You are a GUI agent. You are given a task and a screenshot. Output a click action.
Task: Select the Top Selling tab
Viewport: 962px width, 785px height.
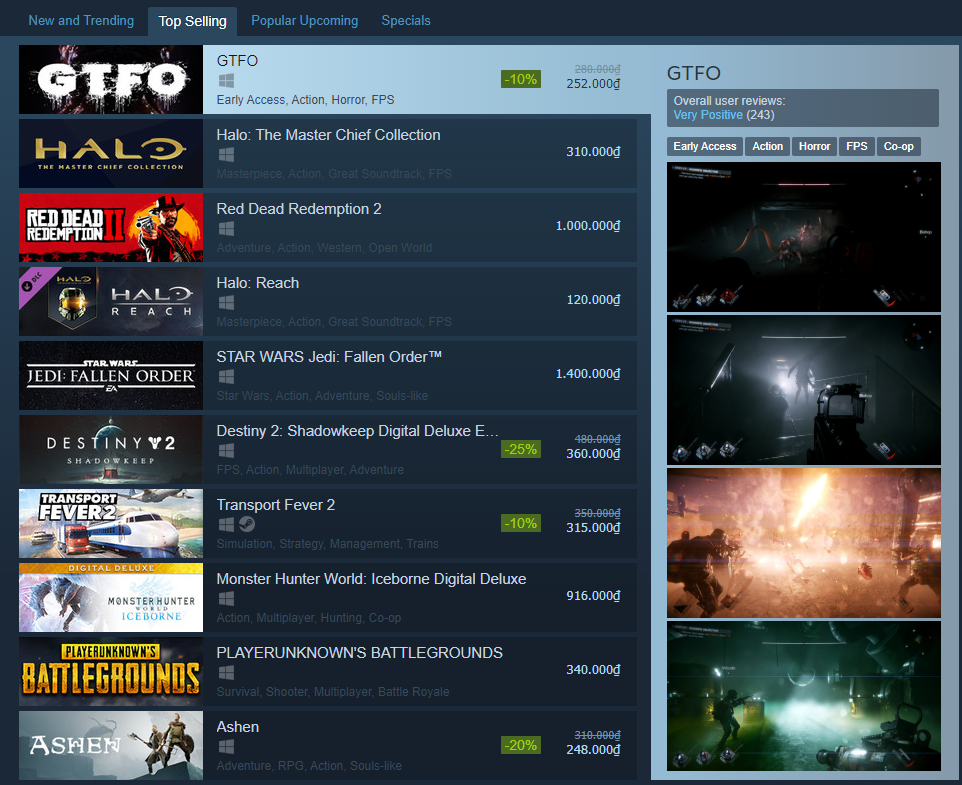[193, 21]
